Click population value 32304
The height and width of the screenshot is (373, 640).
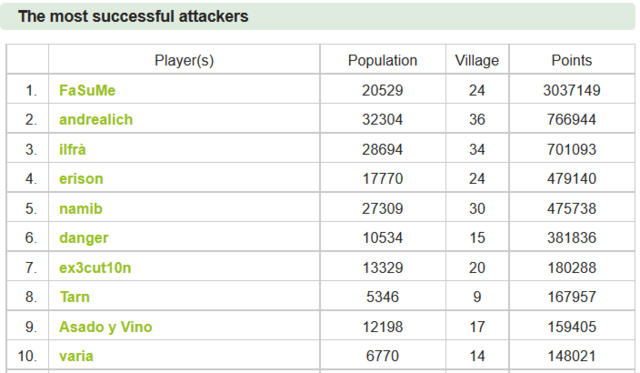[x=382, y=120]
